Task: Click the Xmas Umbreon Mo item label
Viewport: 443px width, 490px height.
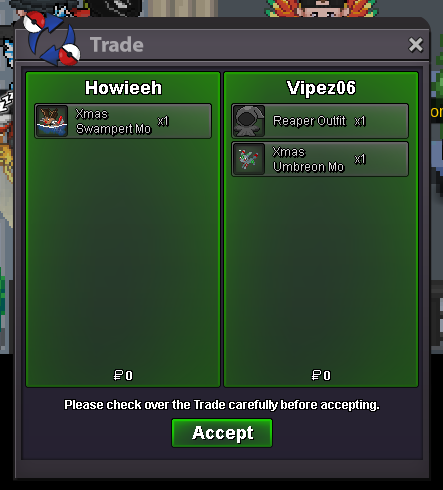Action: coord(308,159)
